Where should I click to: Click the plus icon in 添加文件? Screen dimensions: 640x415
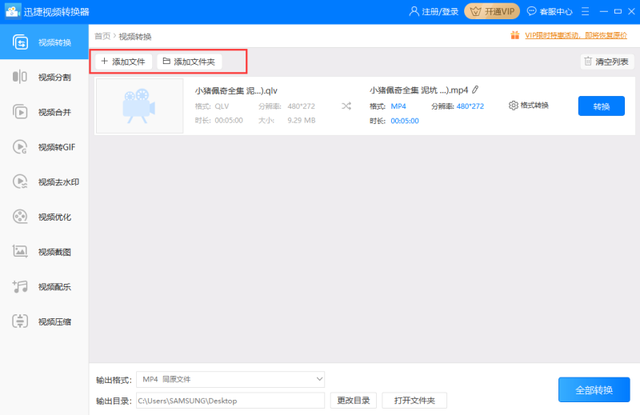tap(104, 61)
